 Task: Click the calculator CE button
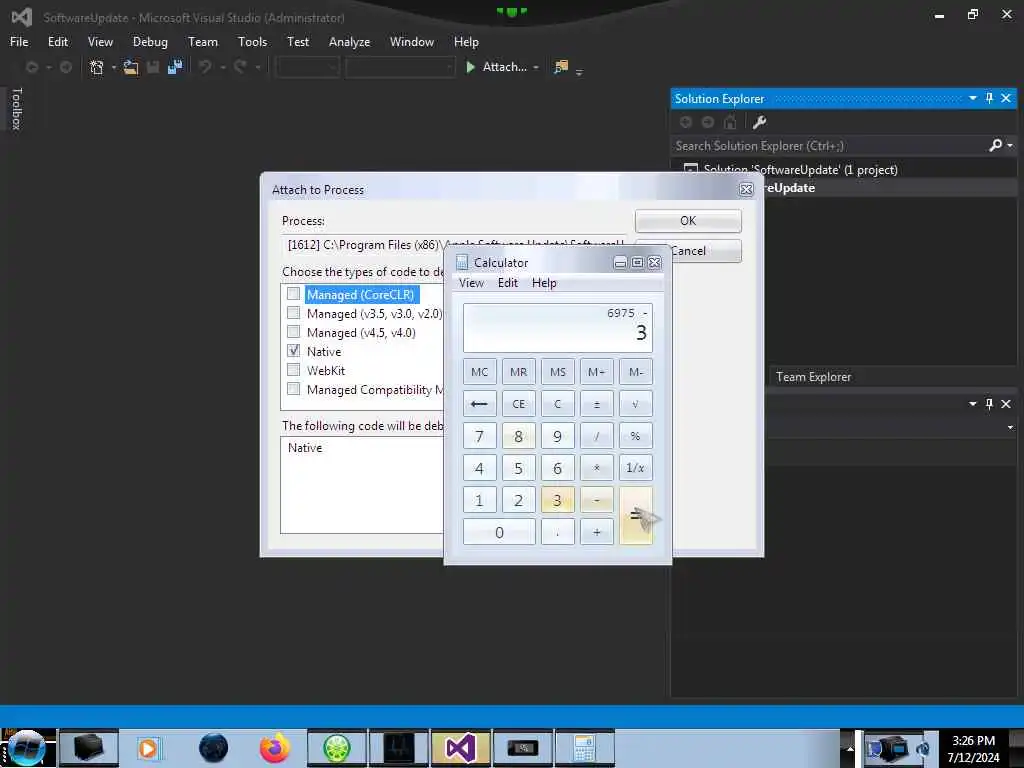(x=519, y=404)
